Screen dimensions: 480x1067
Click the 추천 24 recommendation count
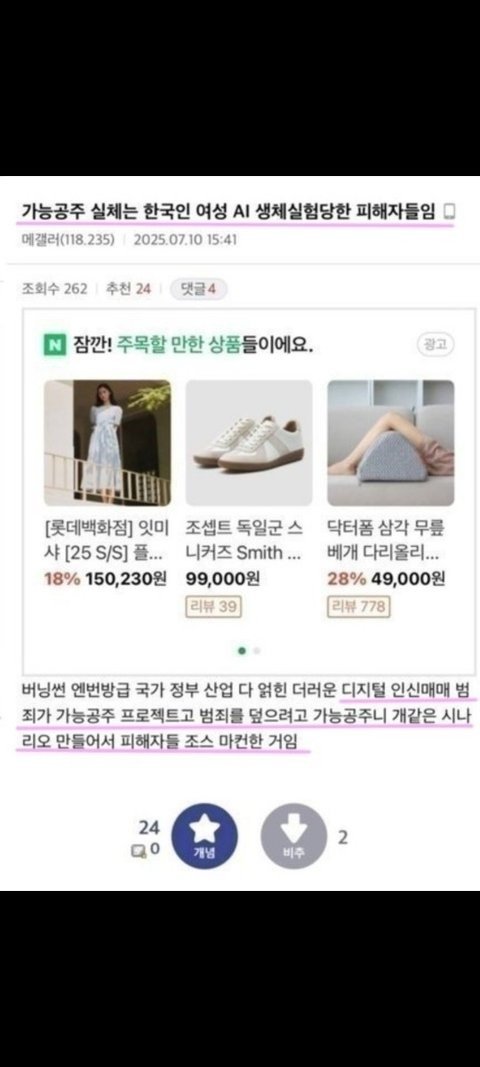pos(129,289)
